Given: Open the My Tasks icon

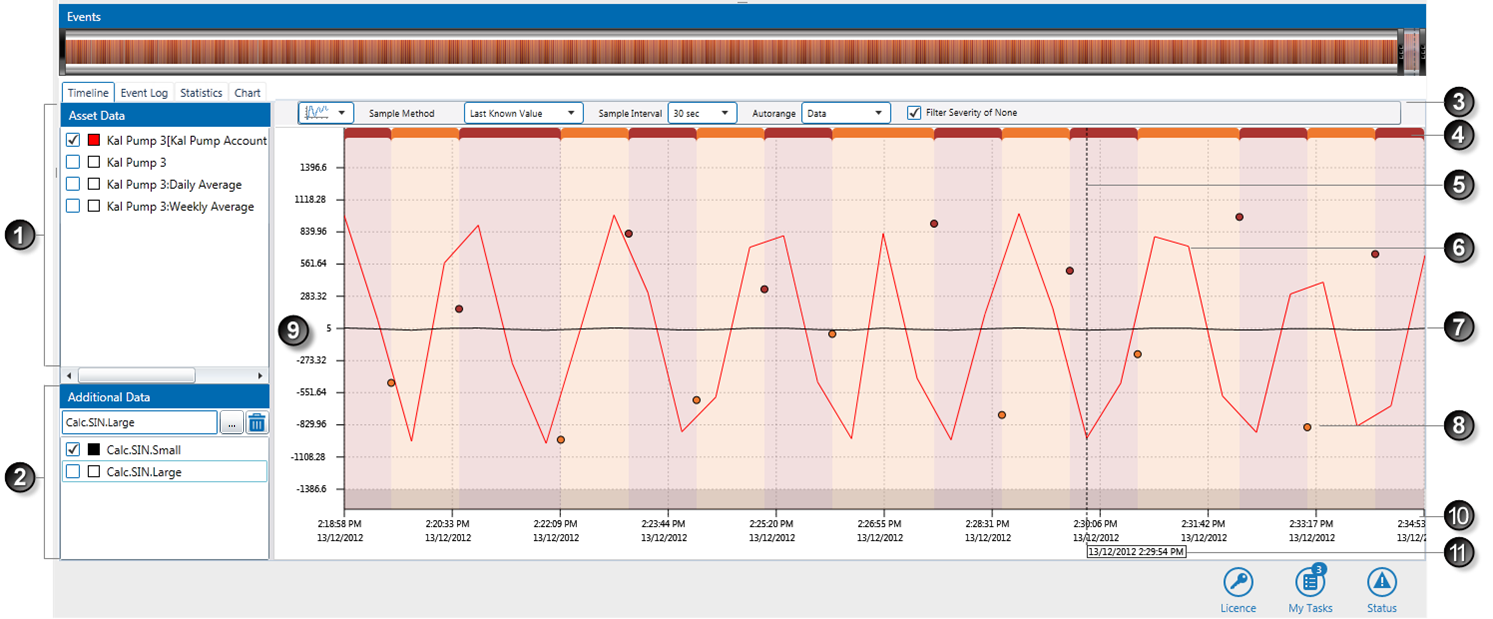Looking at the screenshot, I should pos(1309,582).
